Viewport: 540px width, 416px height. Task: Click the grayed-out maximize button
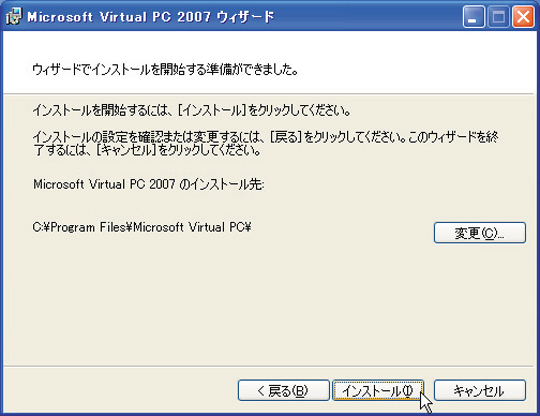[x=498, y=17]
